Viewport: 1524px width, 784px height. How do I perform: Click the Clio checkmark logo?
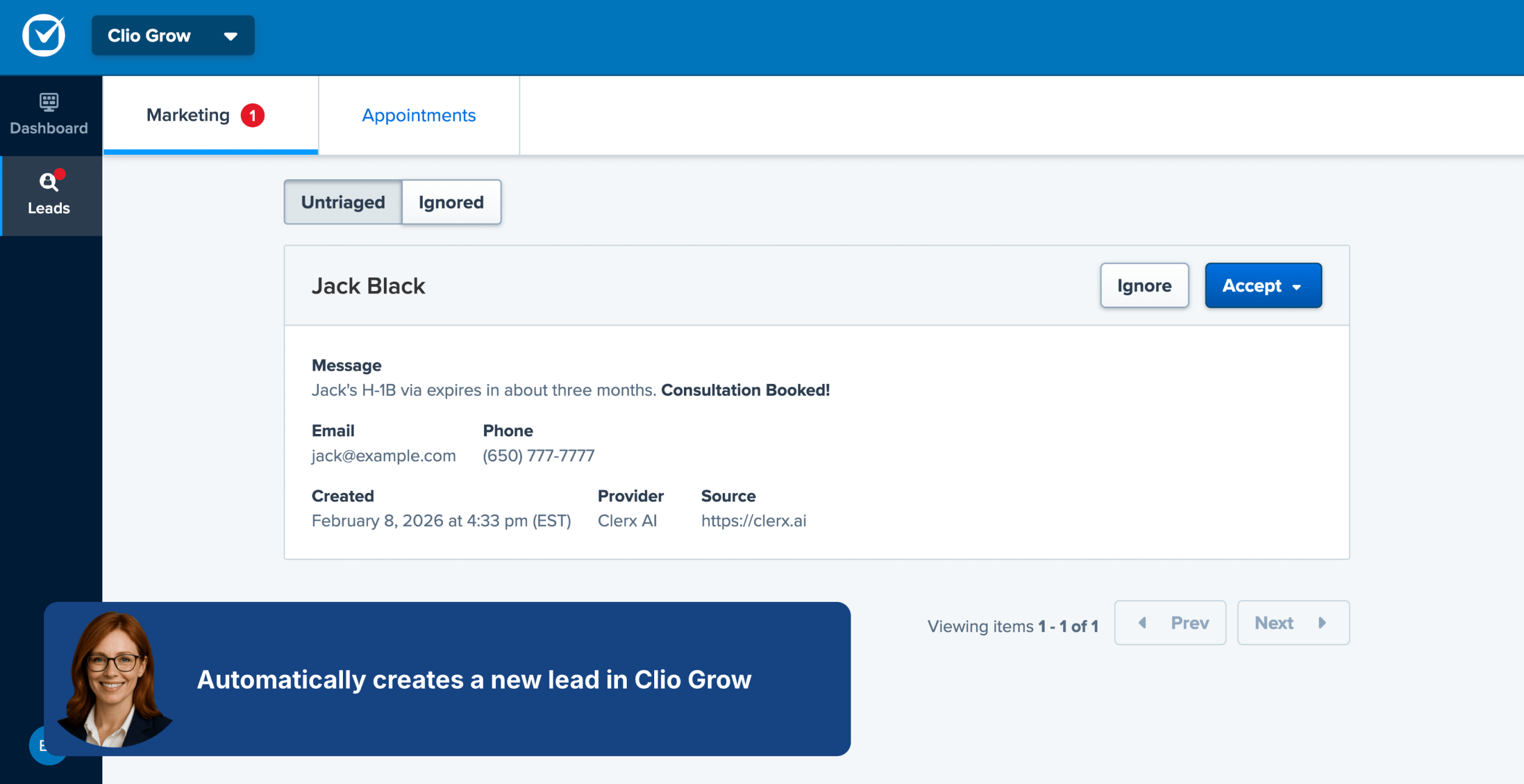point(43,36)
